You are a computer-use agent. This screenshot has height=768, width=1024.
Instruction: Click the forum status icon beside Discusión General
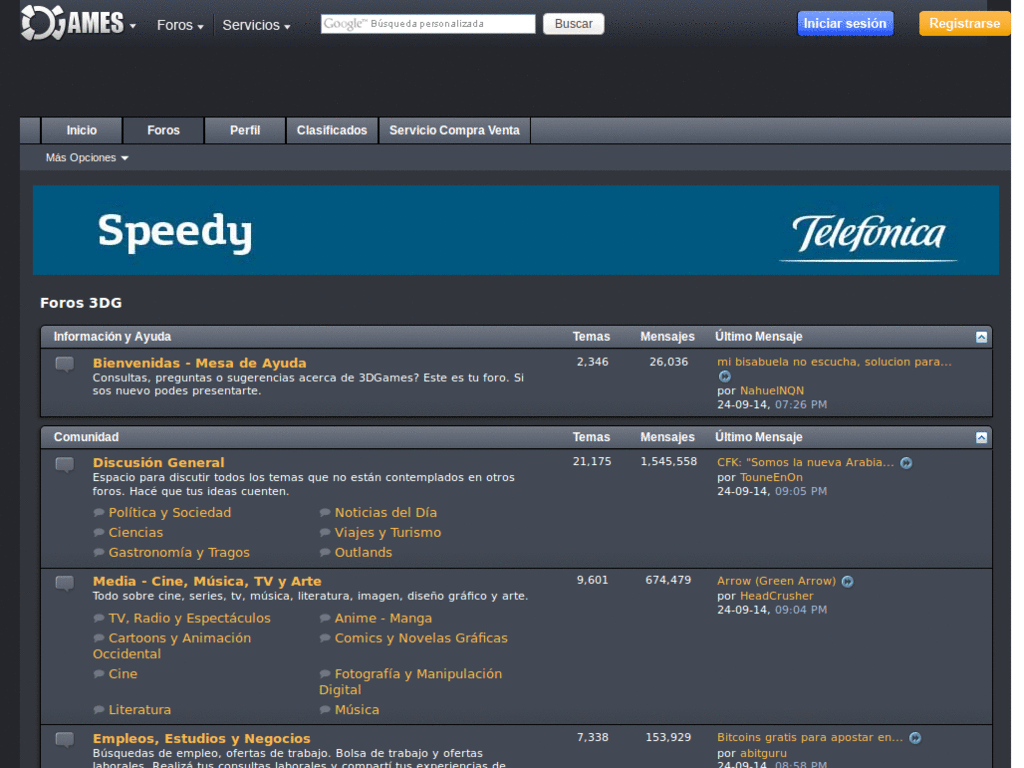pos(65,465)
